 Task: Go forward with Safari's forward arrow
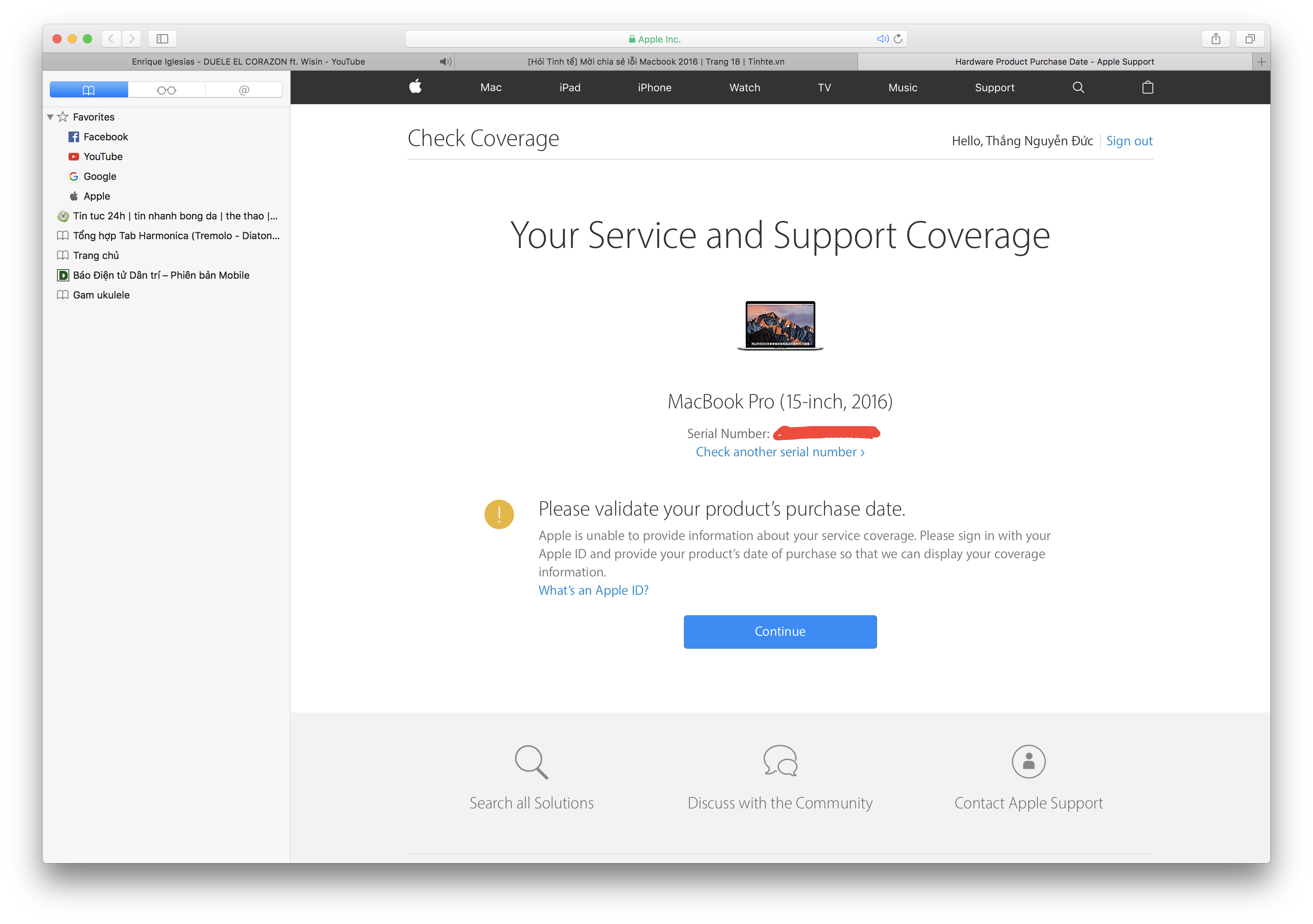point(132,39)
